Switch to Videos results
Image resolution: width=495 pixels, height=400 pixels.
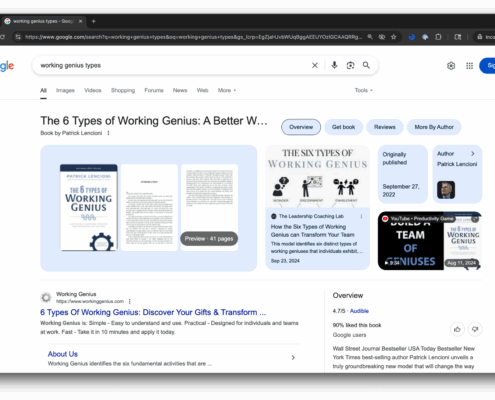pyautogui.click(x=93, y=90)
